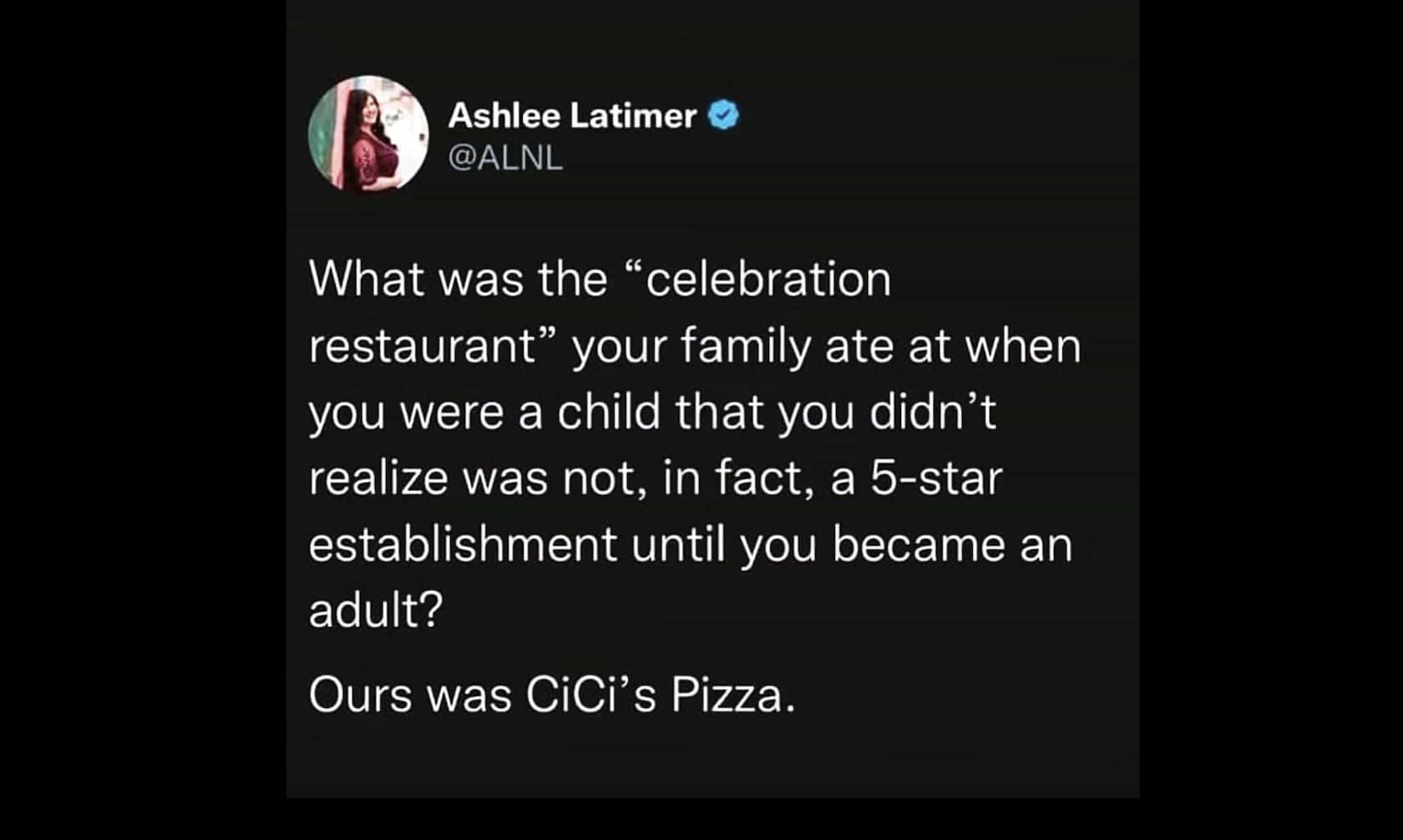Click the "What was the" opening words

click(458, 279)
